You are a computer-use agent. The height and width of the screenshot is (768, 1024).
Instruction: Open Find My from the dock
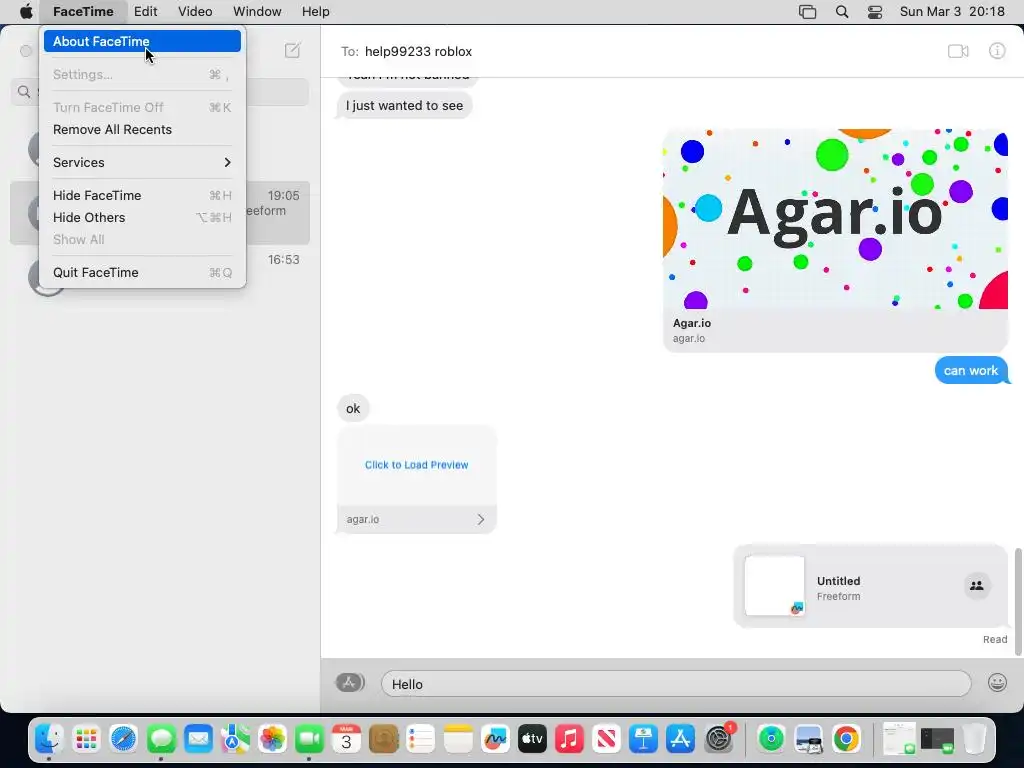(x=771, y=739)
